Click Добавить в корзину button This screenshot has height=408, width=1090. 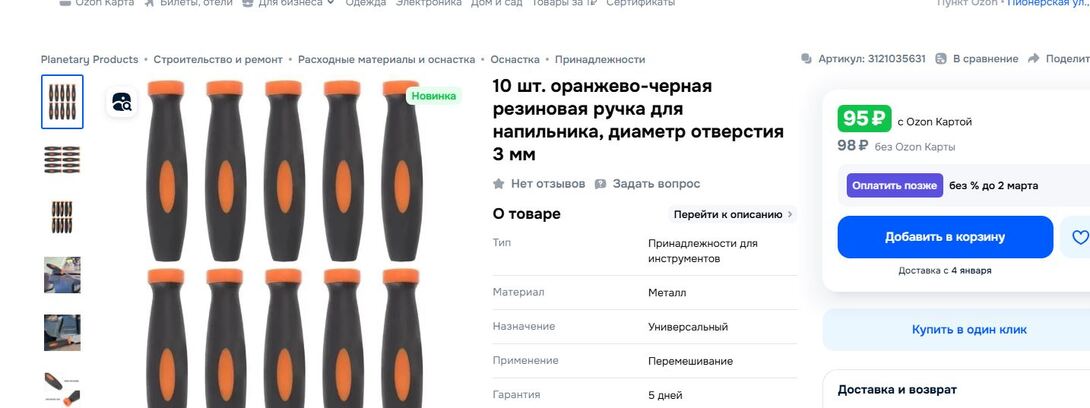(945, 237)
